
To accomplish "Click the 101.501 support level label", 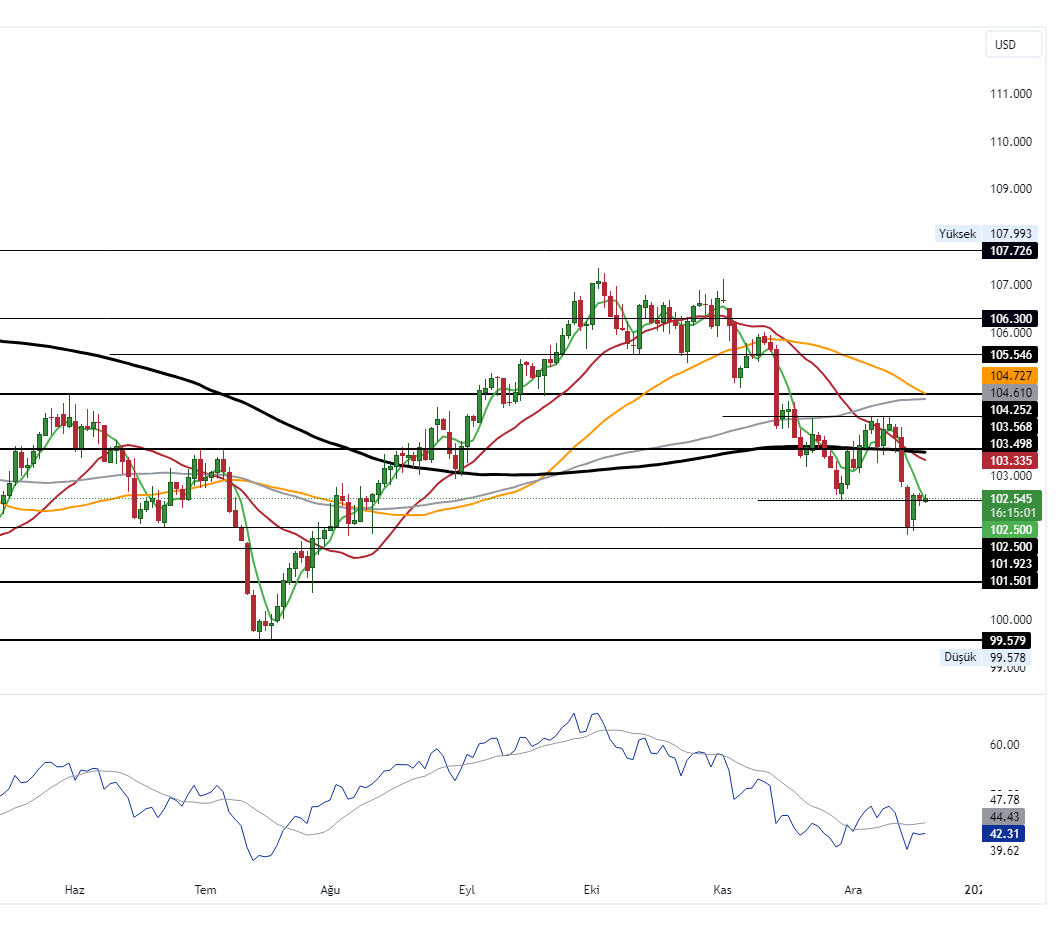I will pos(1010,581).
